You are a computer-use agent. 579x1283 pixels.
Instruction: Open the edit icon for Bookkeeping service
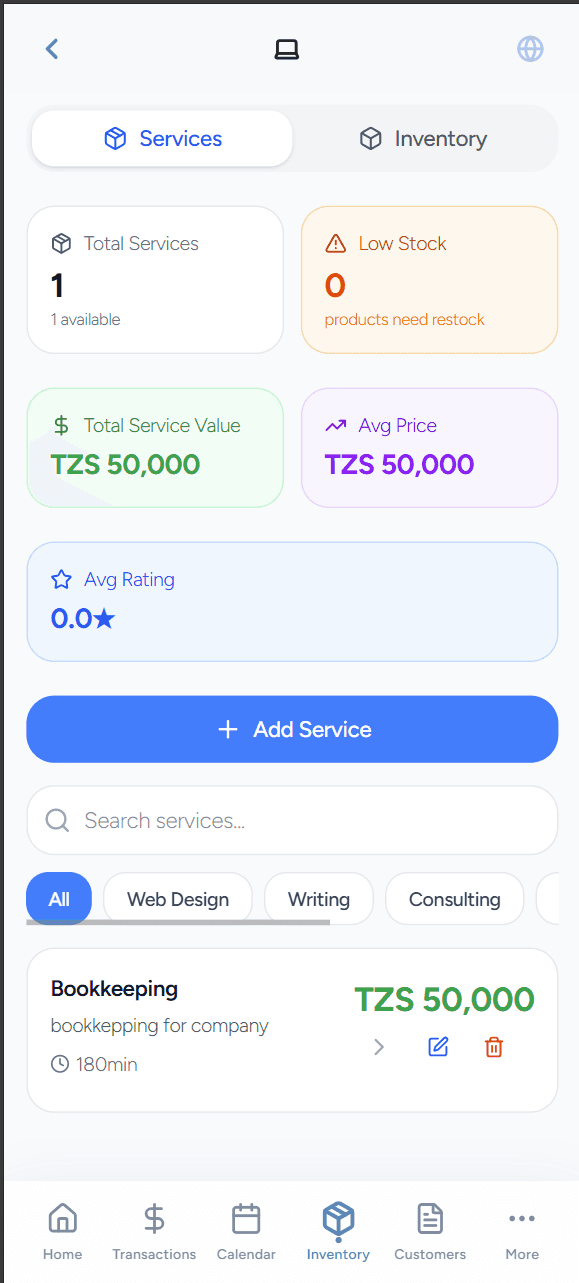437,1046
